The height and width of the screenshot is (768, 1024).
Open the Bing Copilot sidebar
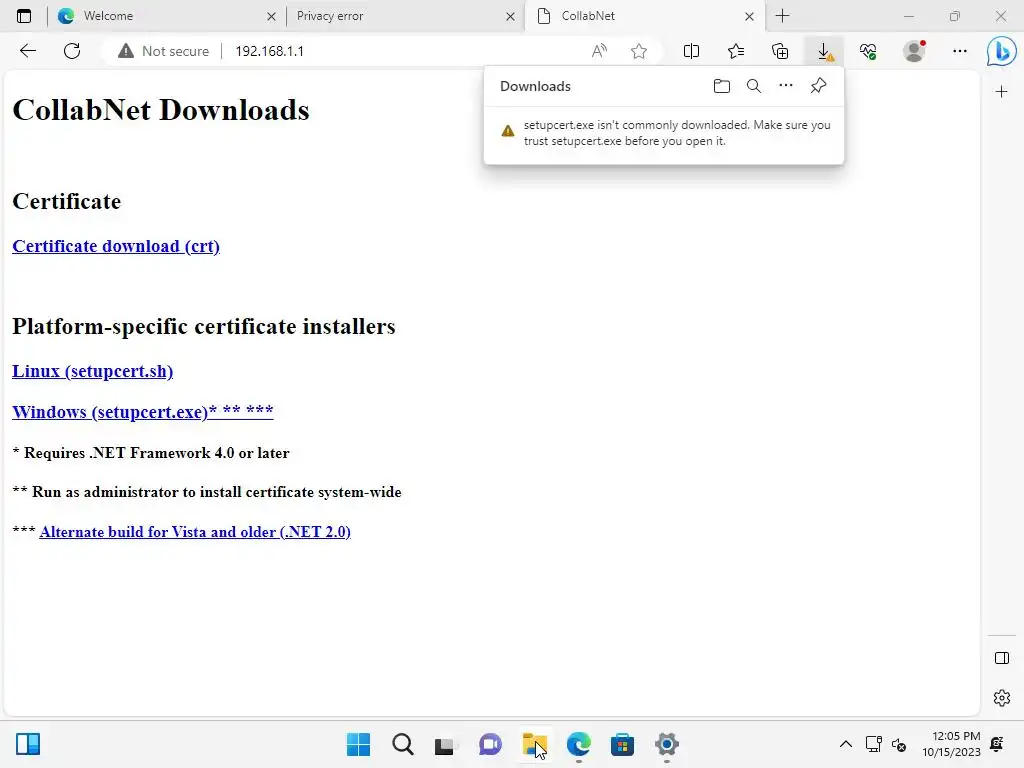(x=1001, y=51)
